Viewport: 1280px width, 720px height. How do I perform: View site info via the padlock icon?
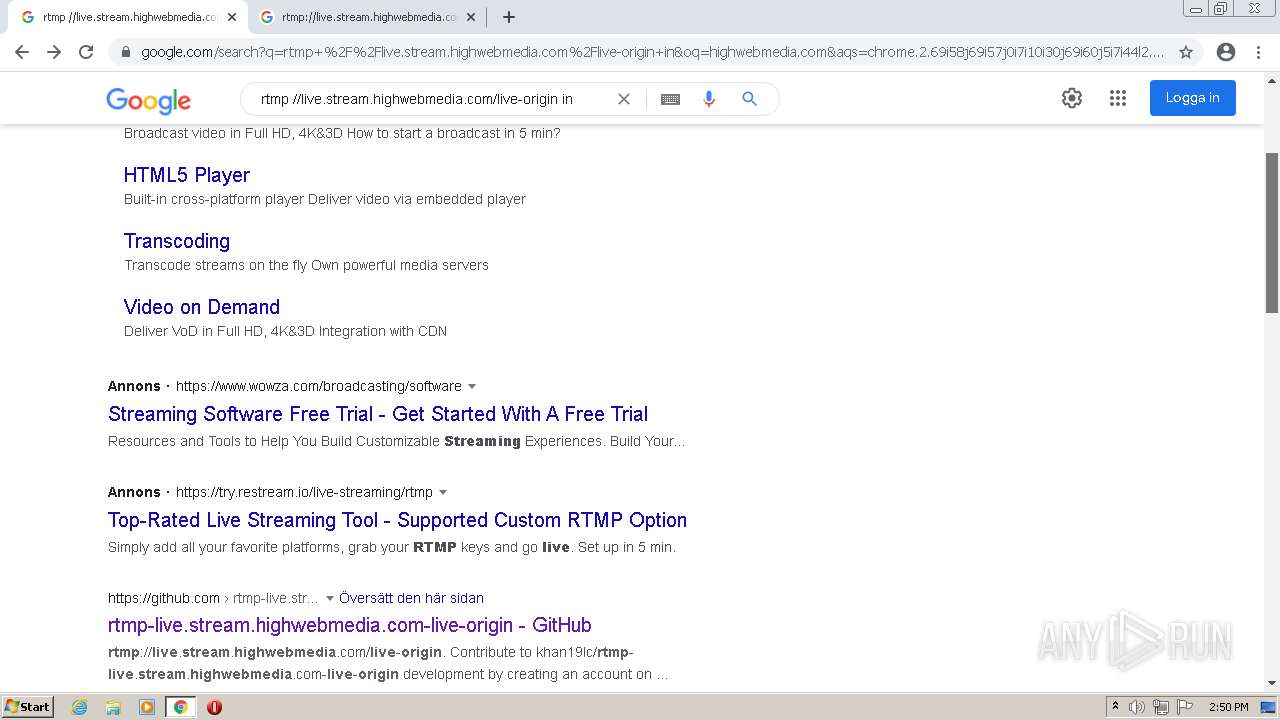[x=126, y=52]
